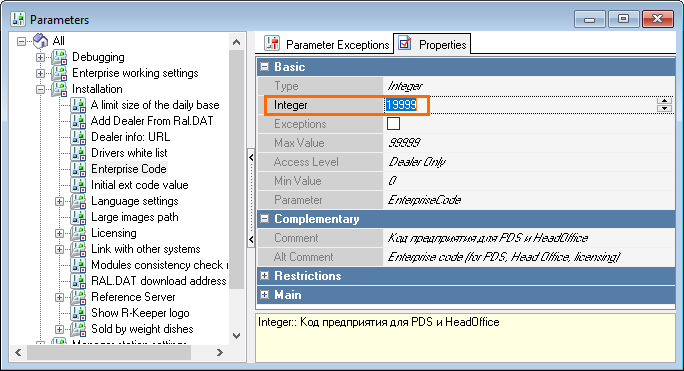Minimize the Parameters window
The height and width of the screenshot is (371, 684).
(x=589, y=20)
